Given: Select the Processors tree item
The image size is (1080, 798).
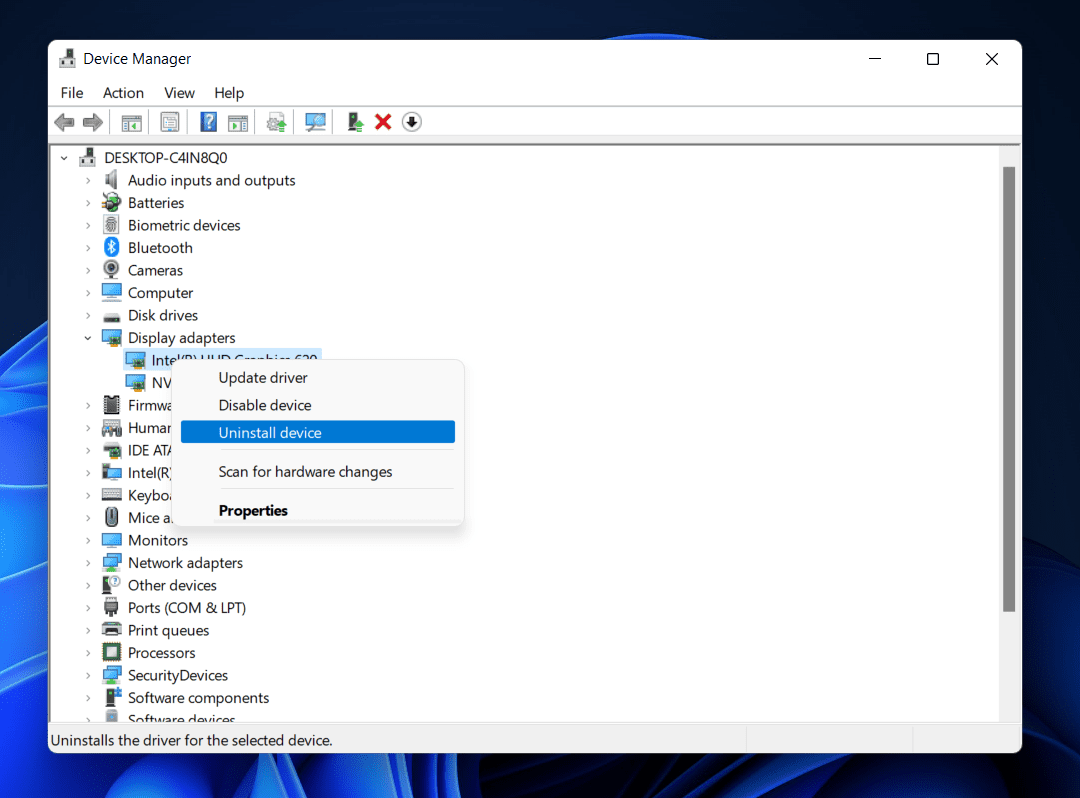Looking at the screenshot, I should click(x=161, y=653).
